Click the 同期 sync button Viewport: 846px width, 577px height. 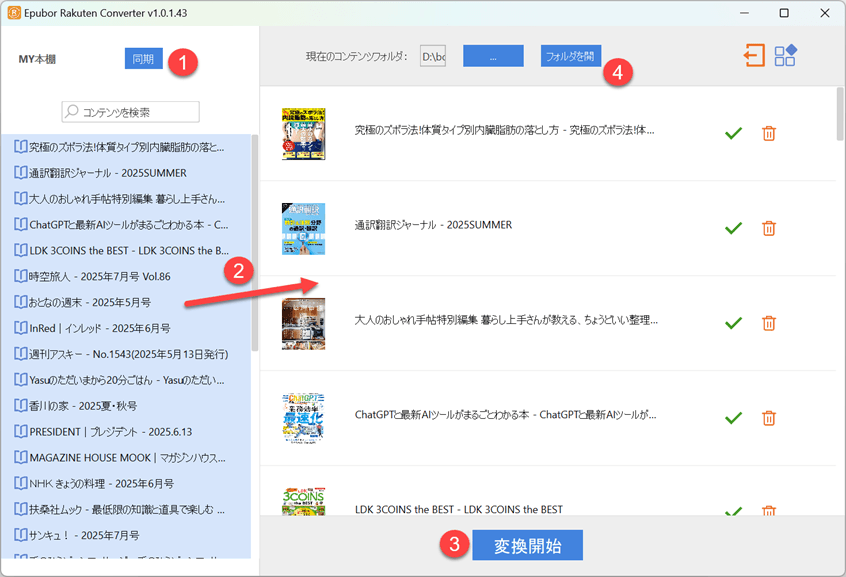[x=141, y=59]
